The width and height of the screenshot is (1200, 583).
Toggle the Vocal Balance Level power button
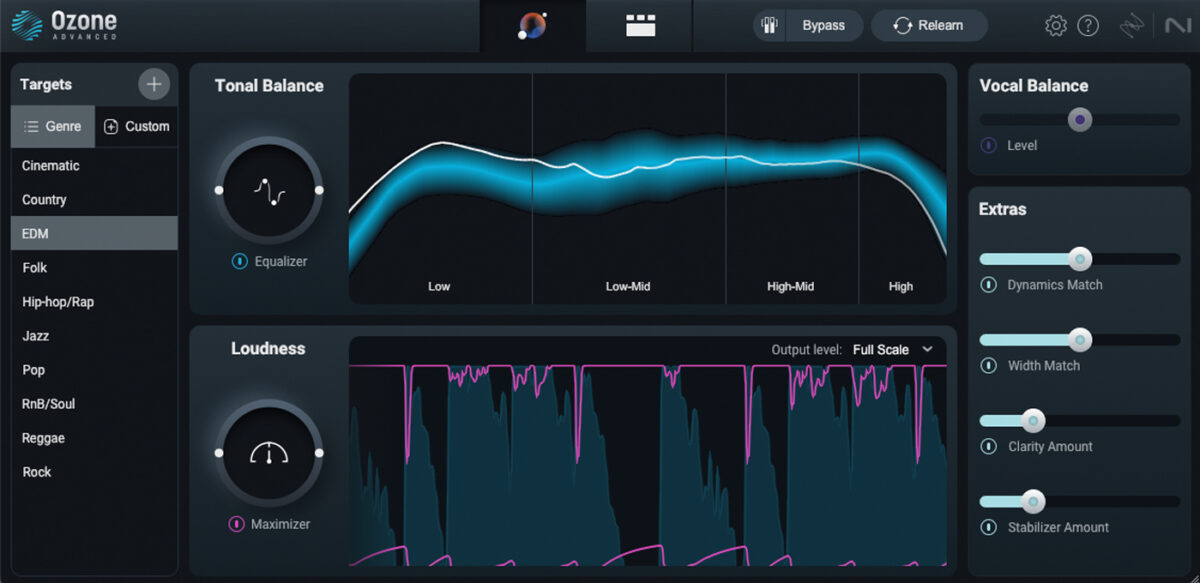[989, 145]
